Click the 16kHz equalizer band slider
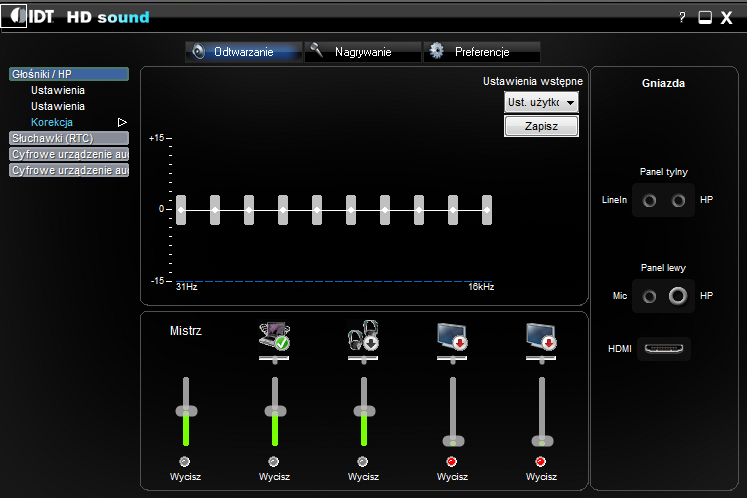This screenshot has height=498, width=747. click(486, 210)
